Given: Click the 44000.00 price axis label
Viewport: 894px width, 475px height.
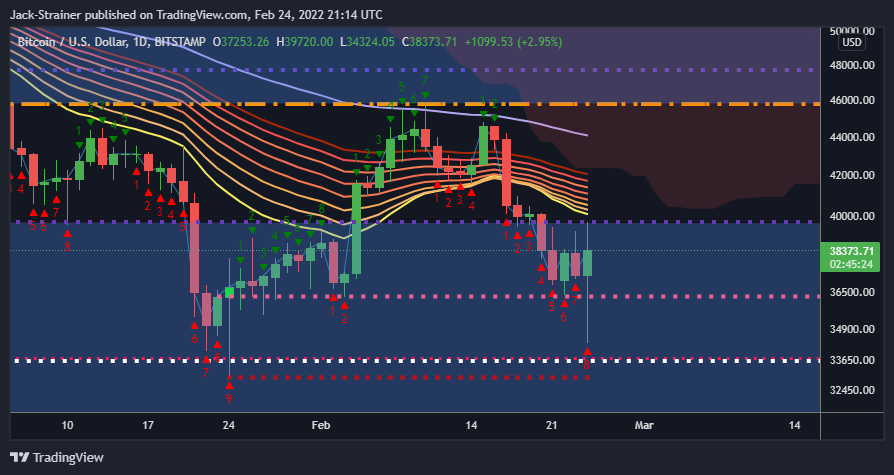Looking at the screenshot, I should click(852, 137).
